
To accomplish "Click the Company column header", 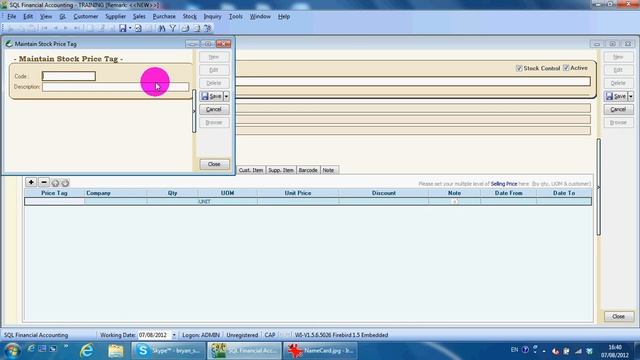I will click(x=116, y=193).
